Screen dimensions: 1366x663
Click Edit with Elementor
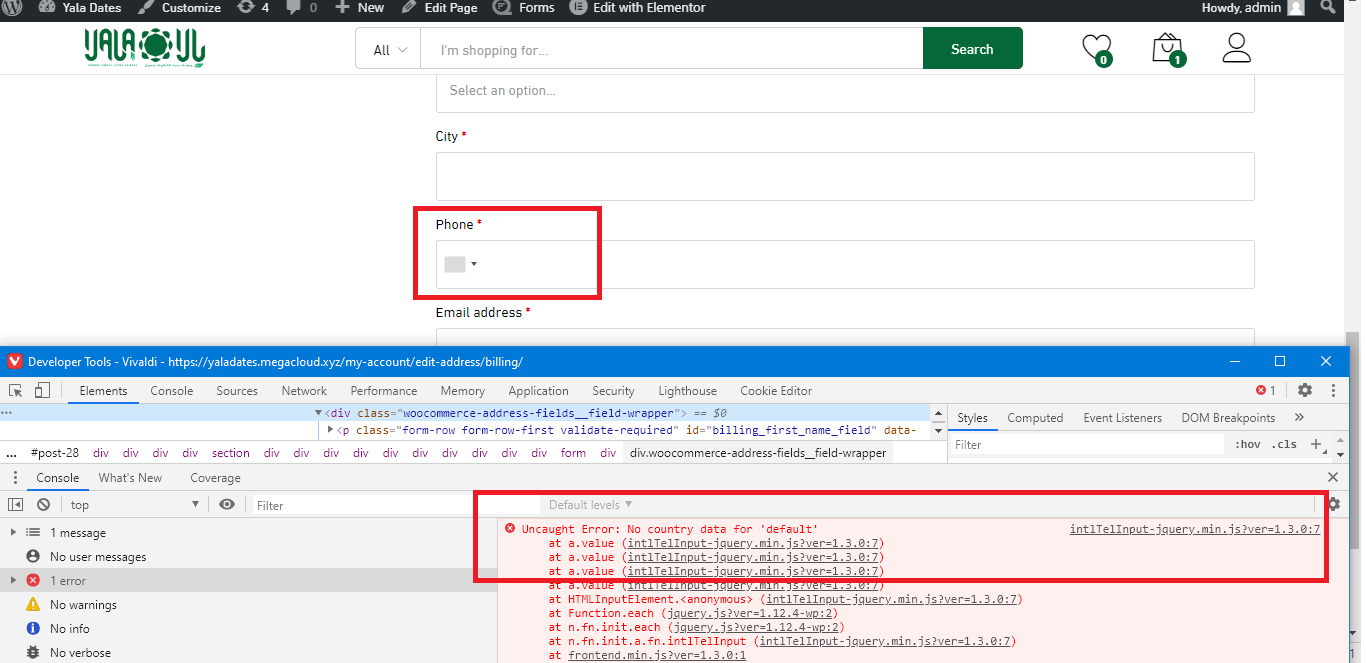pos(638,7)
